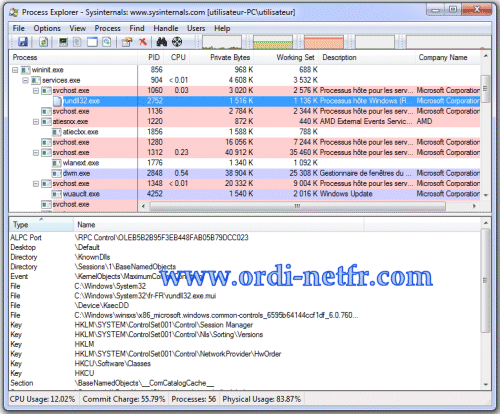Select the \Device\KsecDD file handle
This screenshot has width=500, height=414.
click(x=245, y=305)
